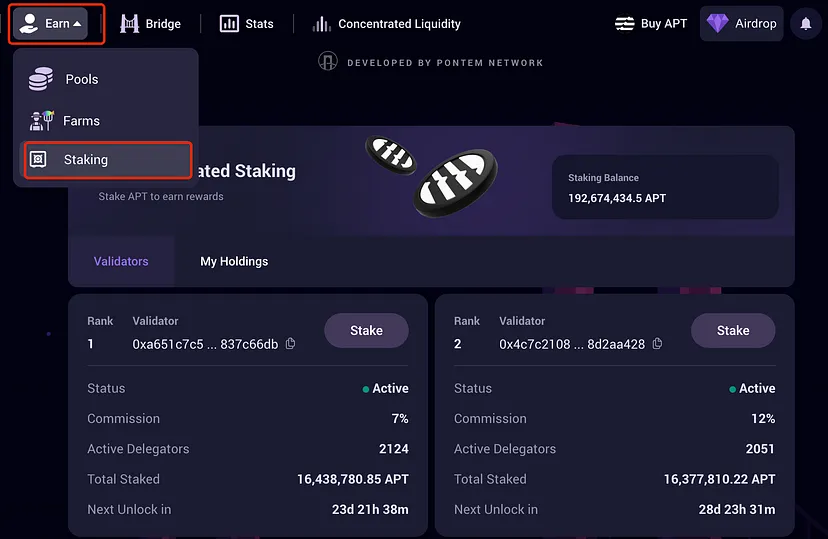Switch to the Validators tab
Image resolution: width=828 pixels, height=539 pixels.
point(121,261)
